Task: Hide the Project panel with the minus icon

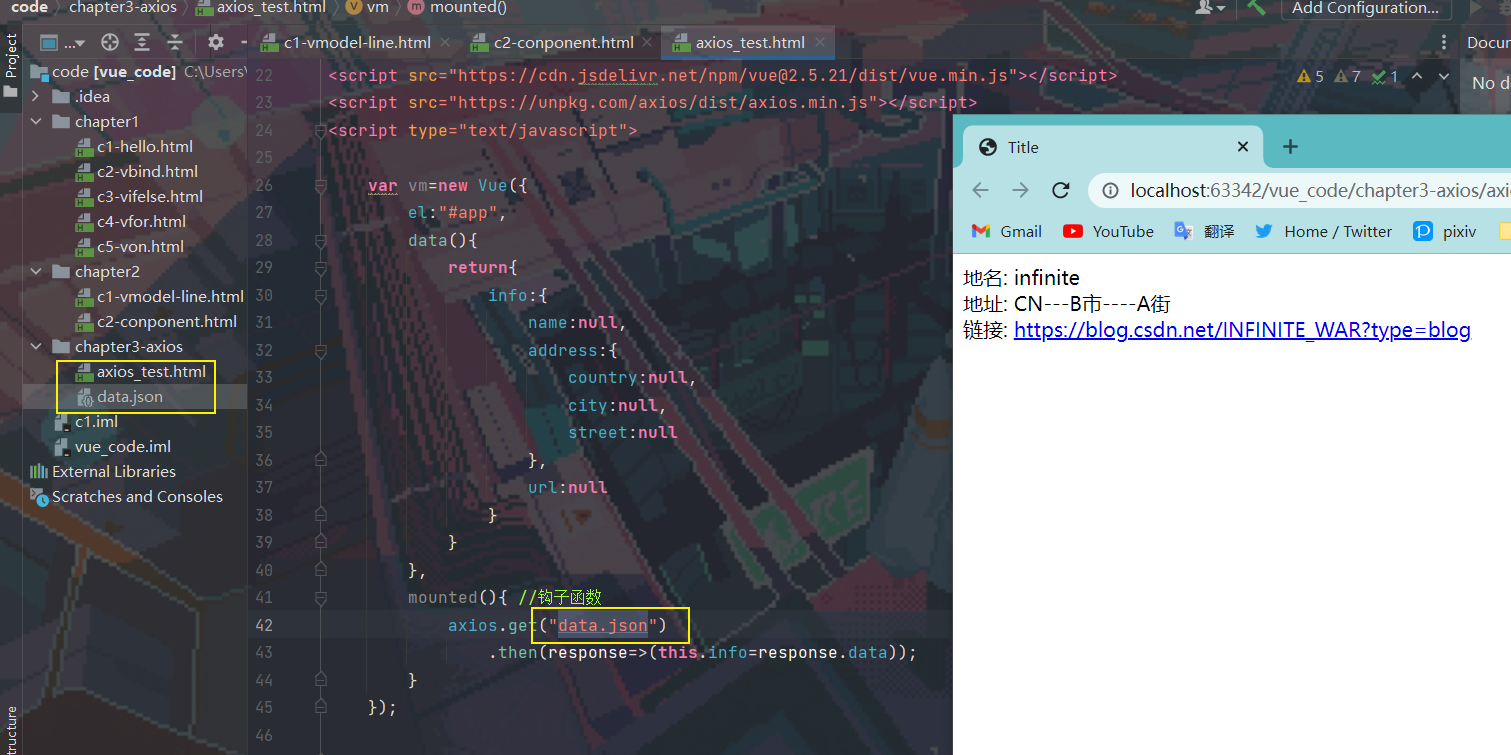Action: coord(243,43)
